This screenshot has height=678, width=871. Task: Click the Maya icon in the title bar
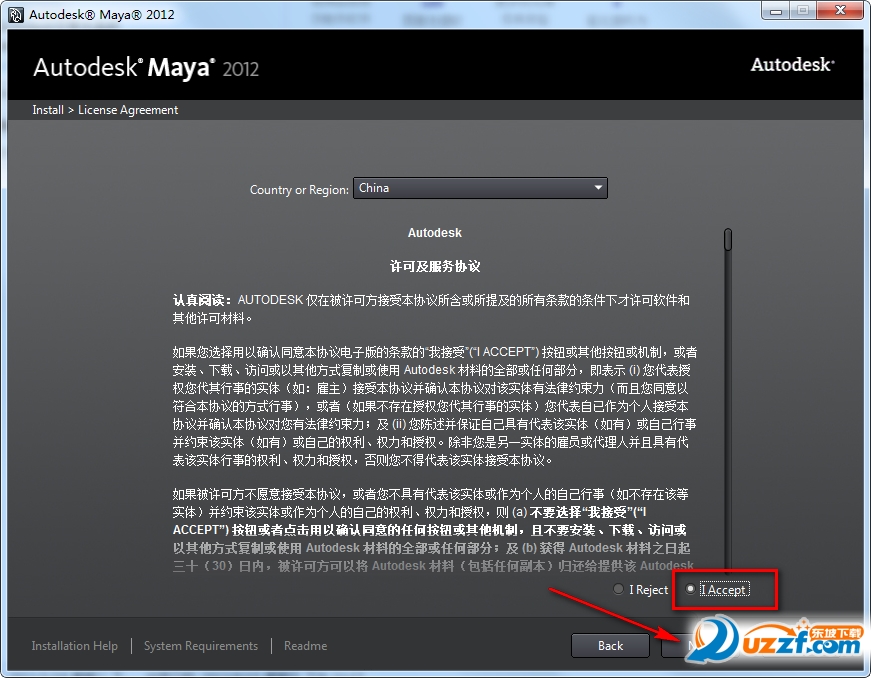coord(16,14)
